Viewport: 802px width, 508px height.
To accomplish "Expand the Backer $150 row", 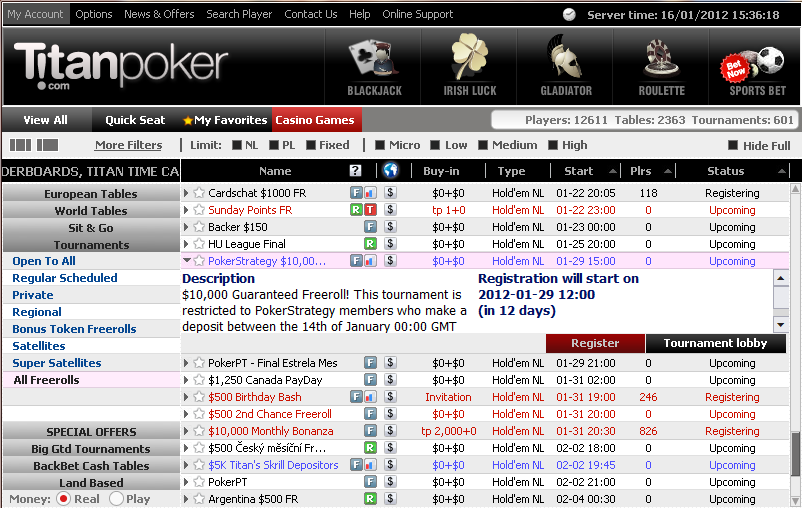I will coord(186,227).
